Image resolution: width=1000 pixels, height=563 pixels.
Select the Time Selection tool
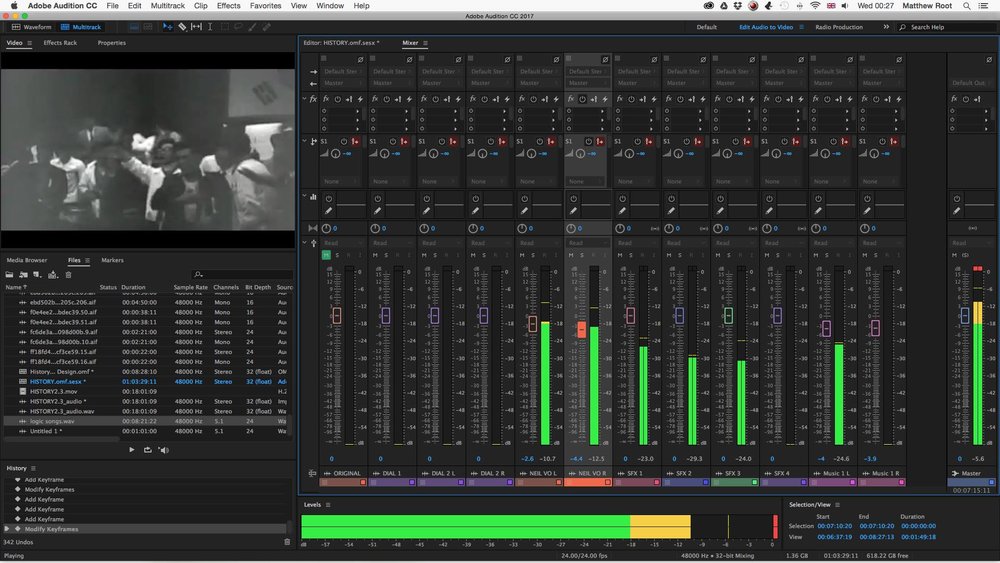pyautogui.click(x=210, y=27)
